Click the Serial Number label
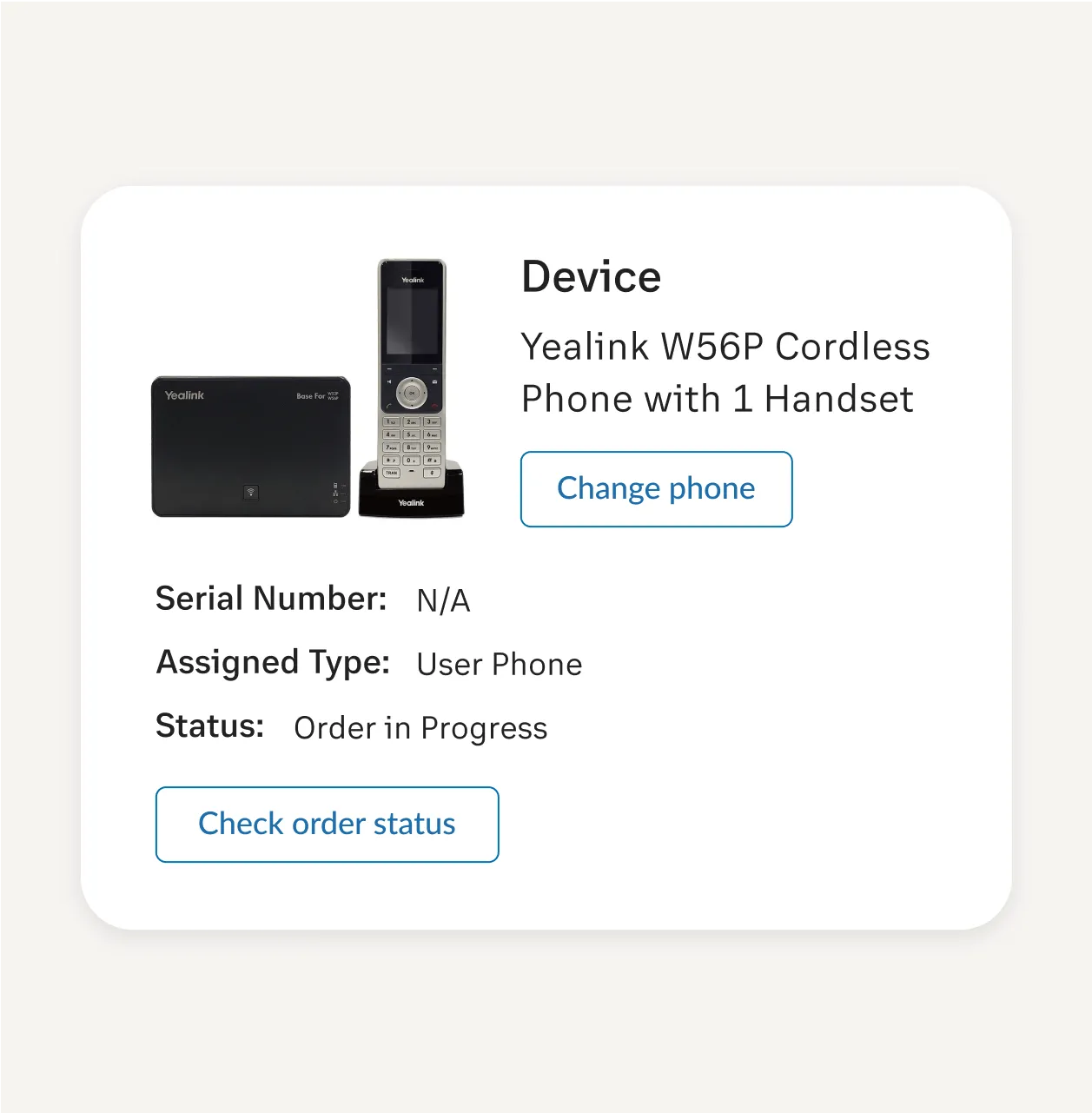 pos(271,599)
